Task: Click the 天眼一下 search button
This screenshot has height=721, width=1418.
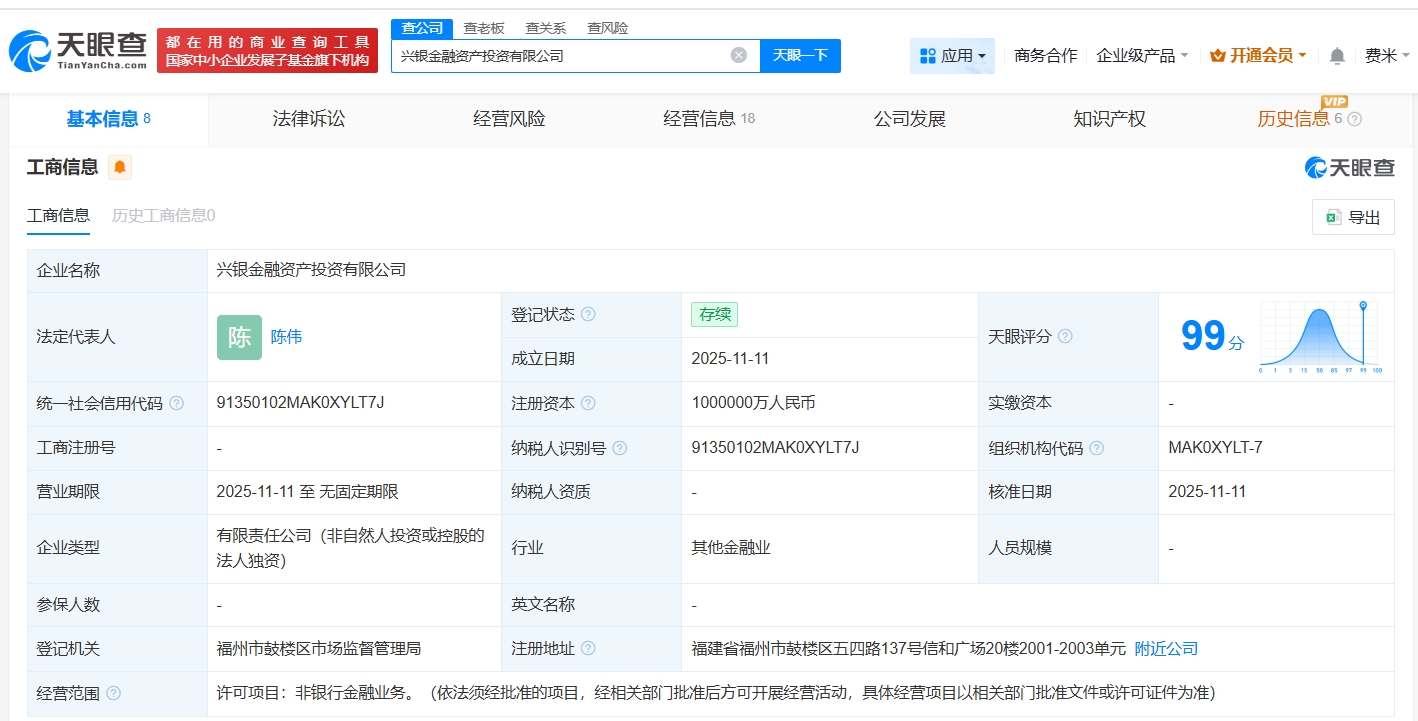Action: 801,55
